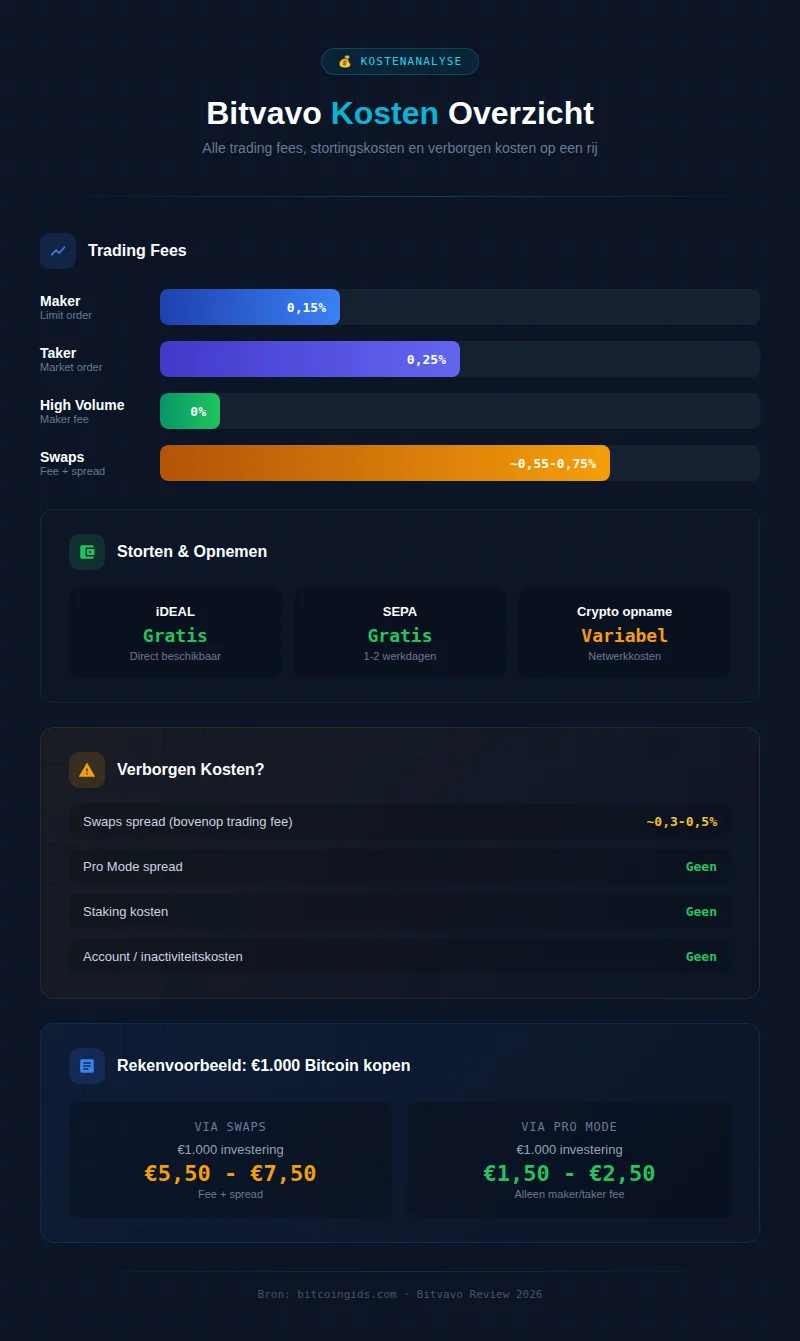Screen dimensions: 800x1341
Task: Open the Via Swaps example card
Action: (x=230, y=1160)
